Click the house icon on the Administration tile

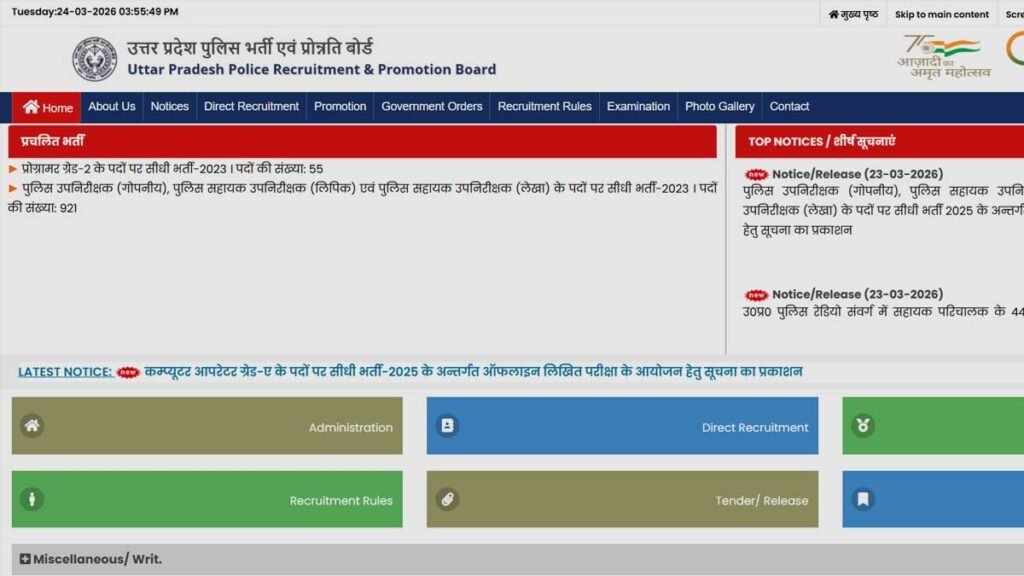[x=31, y=425]
